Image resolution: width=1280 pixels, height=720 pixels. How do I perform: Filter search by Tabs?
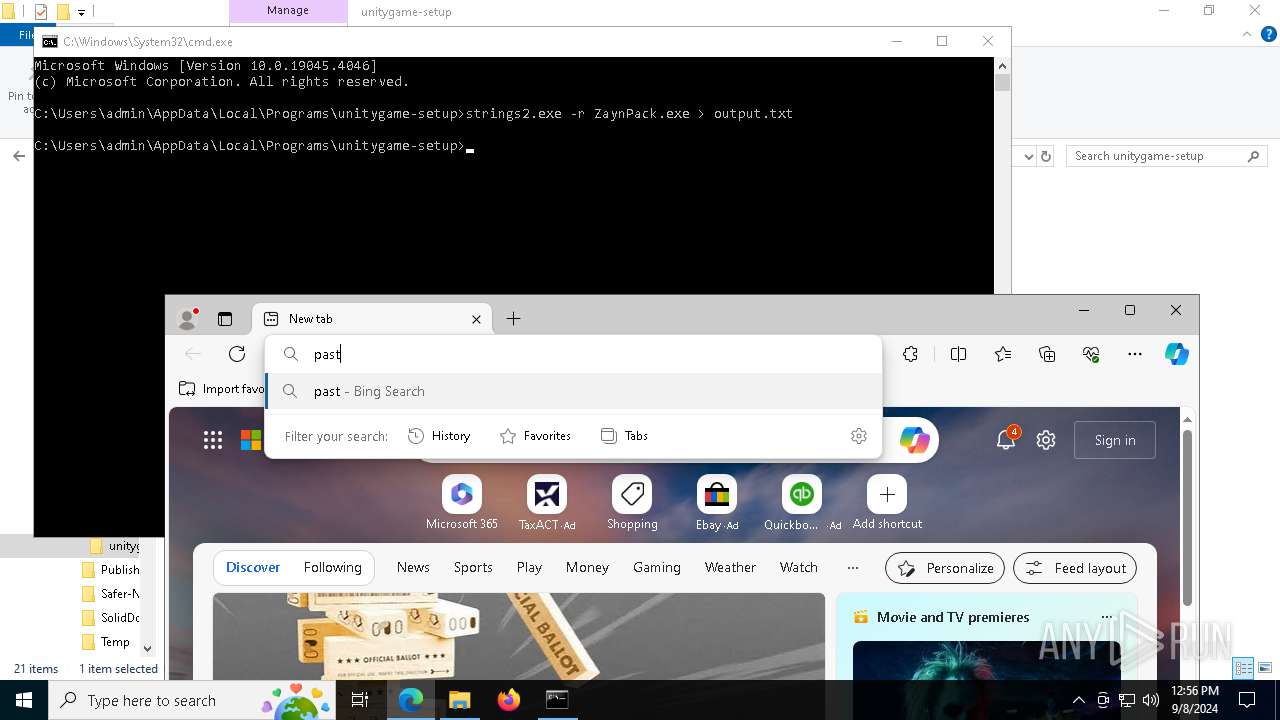[x=624, y=436]
